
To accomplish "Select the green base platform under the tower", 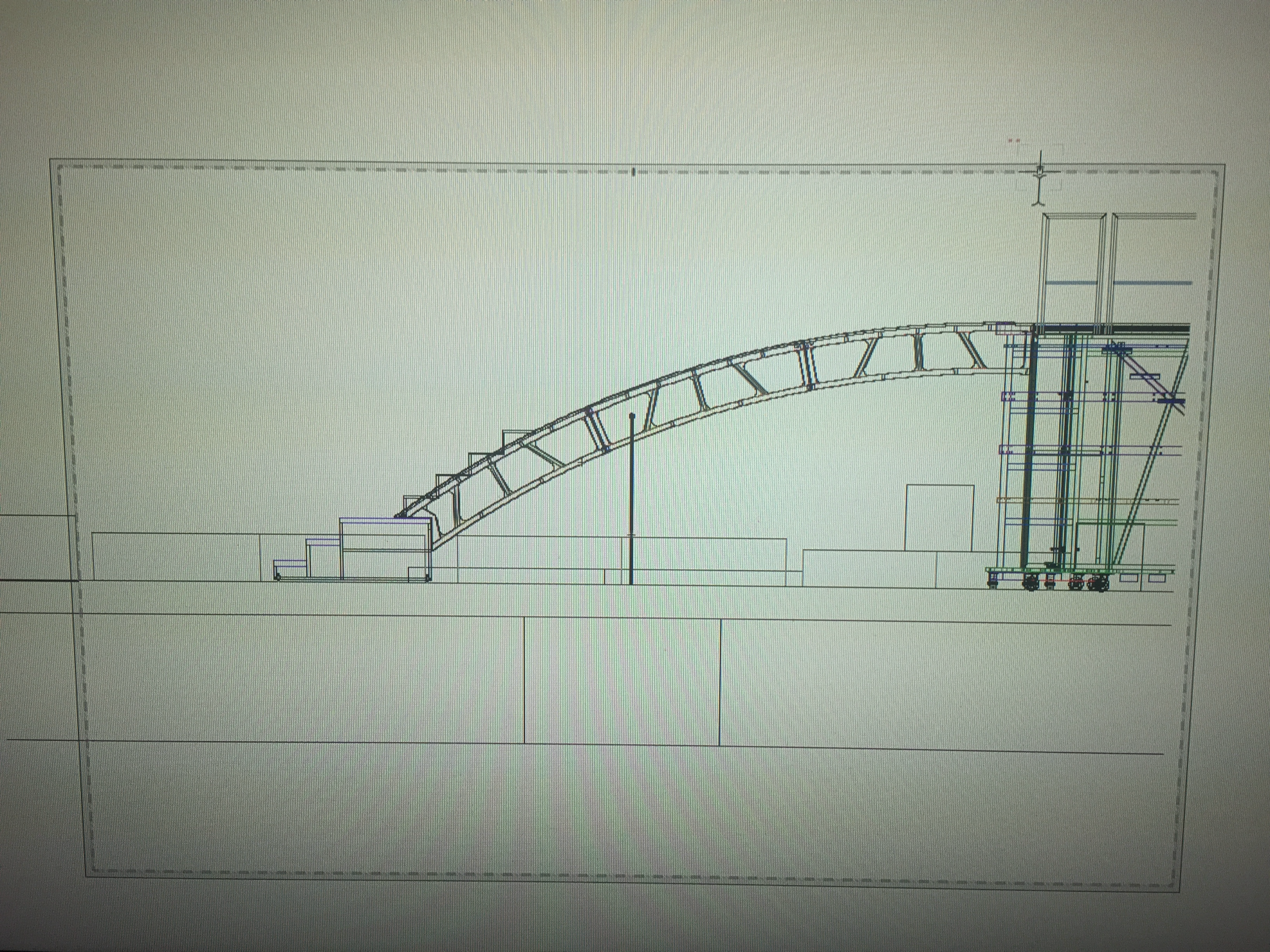I will [1079, 570].
